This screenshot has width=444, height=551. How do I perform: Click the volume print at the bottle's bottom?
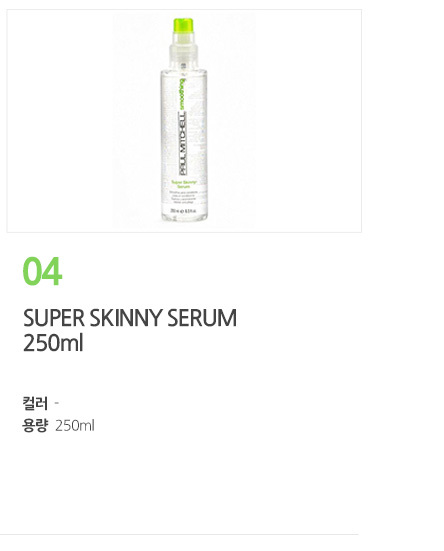(183, 211)
